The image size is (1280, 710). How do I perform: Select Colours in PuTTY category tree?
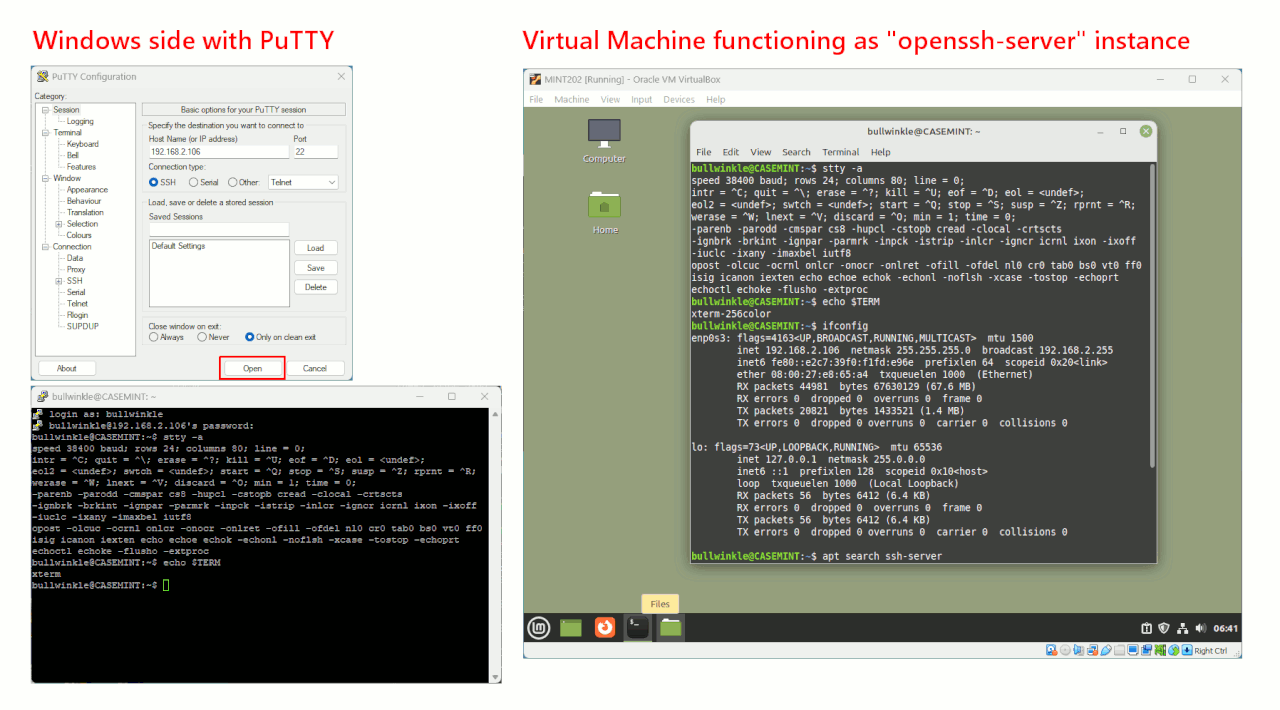(79, 235)
